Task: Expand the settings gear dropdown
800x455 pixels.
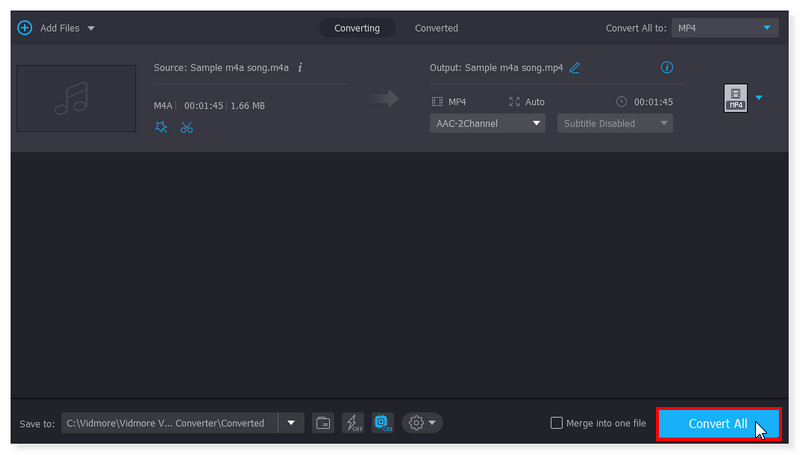Action: [422, 423]
